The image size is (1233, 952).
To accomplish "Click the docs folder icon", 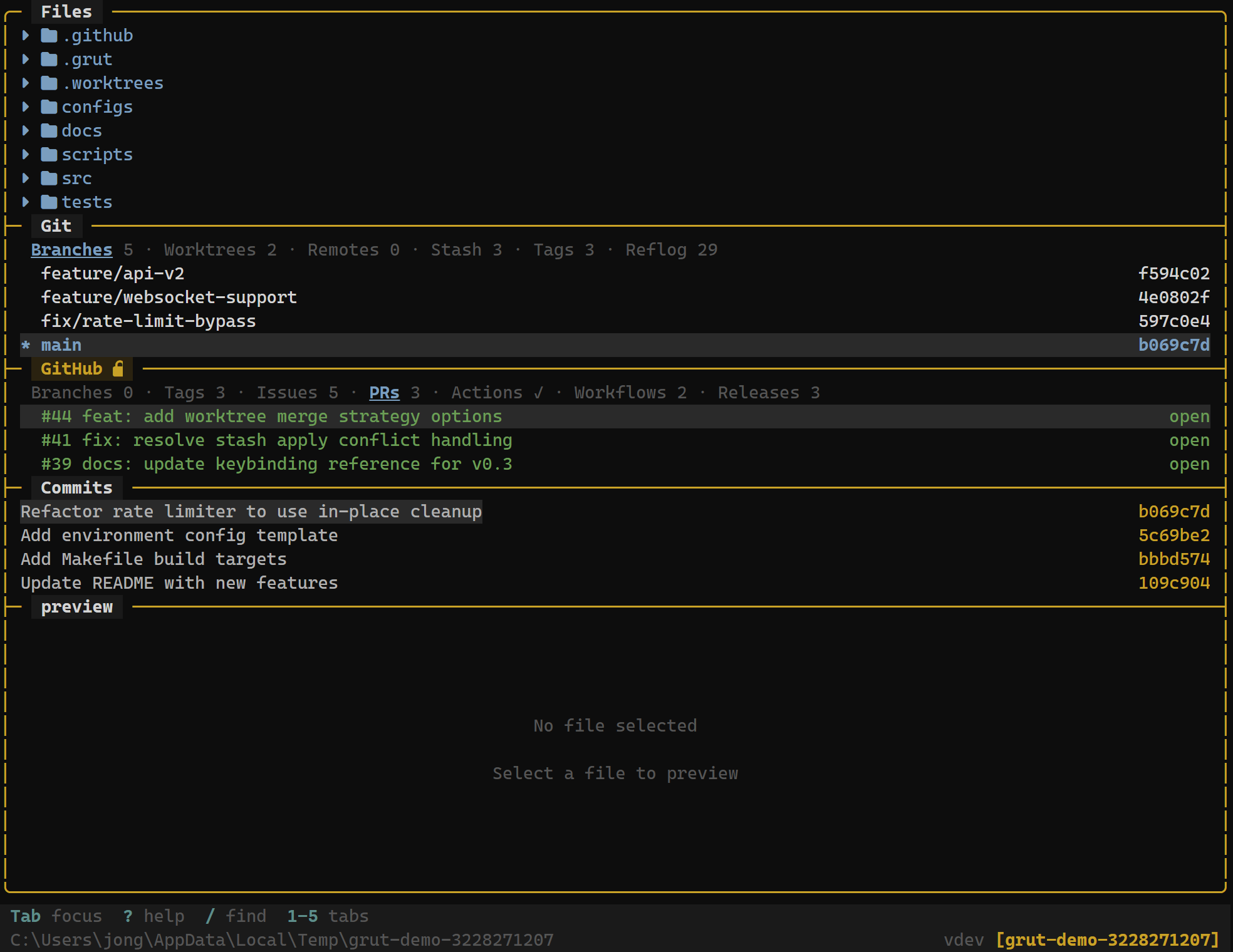I will click(49, 131).
